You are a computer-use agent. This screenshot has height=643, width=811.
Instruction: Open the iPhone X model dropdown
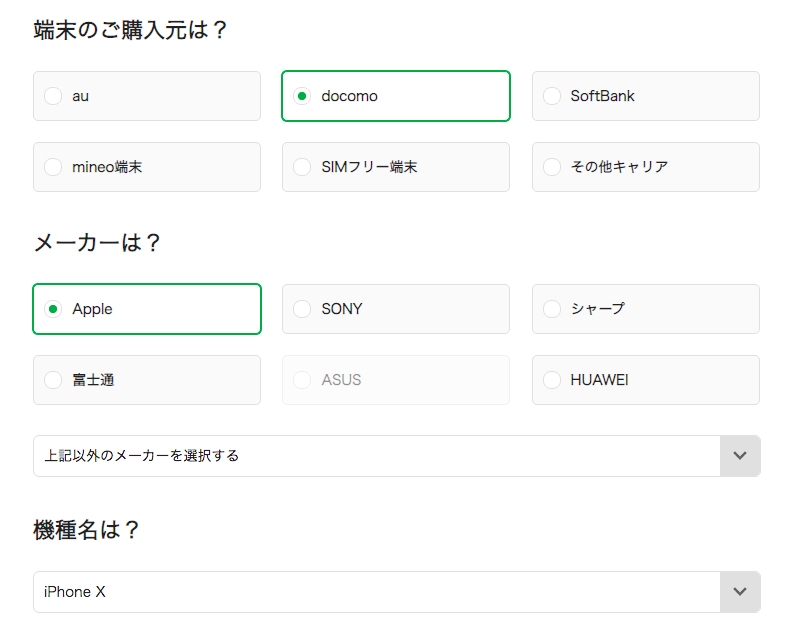[x=397, y=592]
